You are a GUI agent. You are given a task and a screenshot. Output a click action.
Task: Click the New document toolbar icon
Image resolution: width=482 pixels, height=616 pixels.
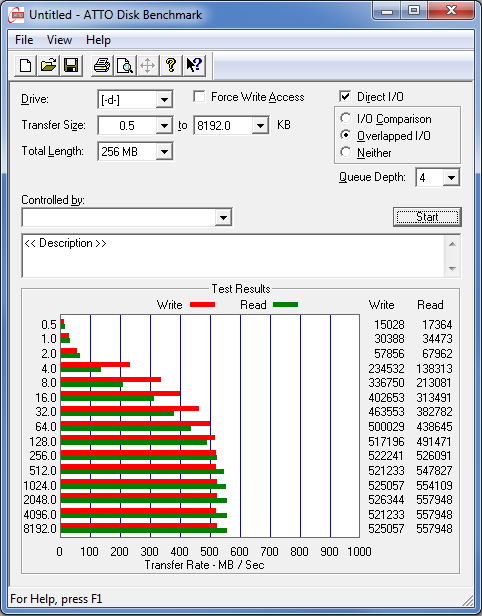(x=26, y=65)
